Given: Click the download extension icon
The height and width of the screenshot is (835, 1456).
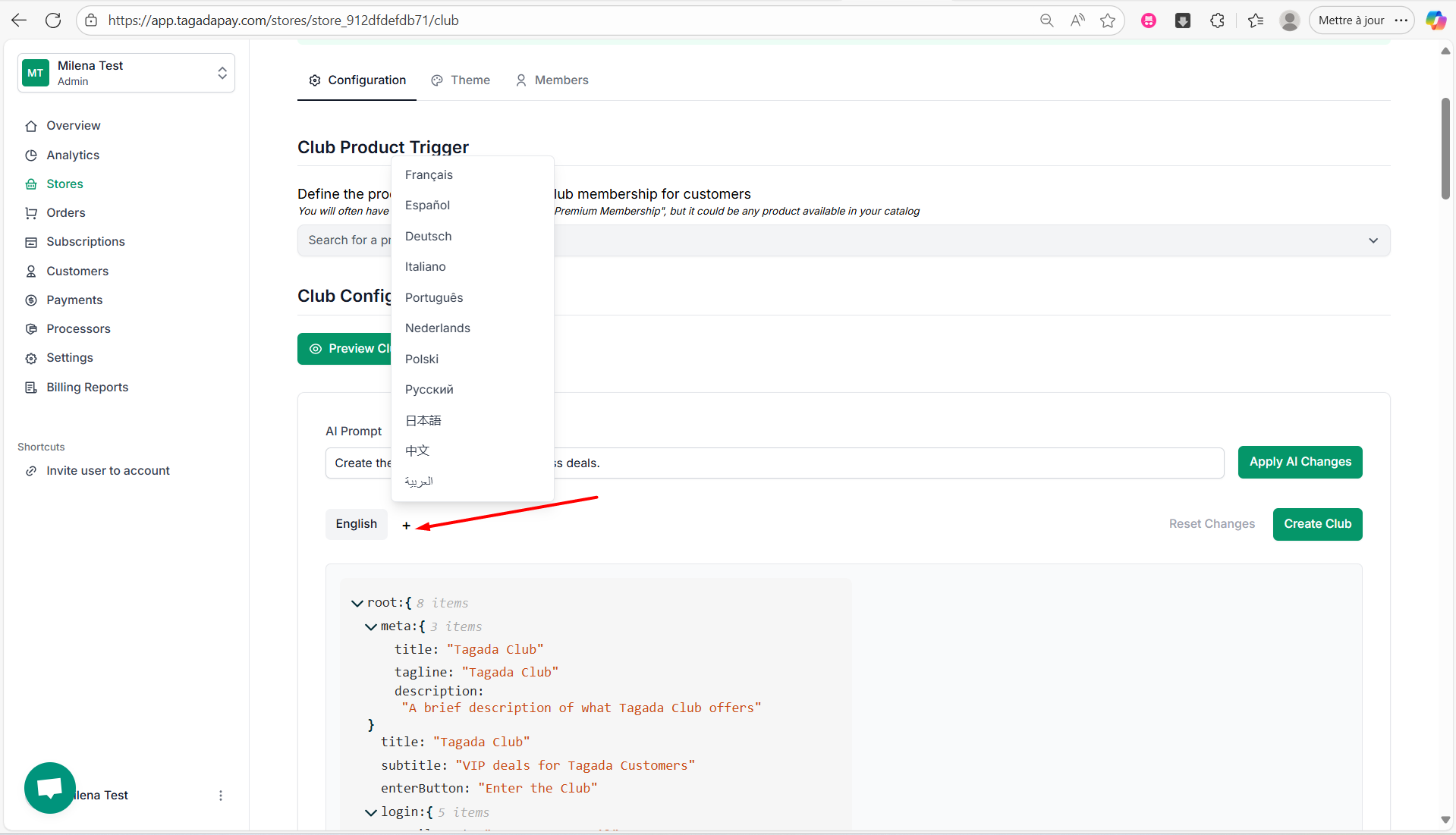Looking at the screenshot, I should (1183, 20).
